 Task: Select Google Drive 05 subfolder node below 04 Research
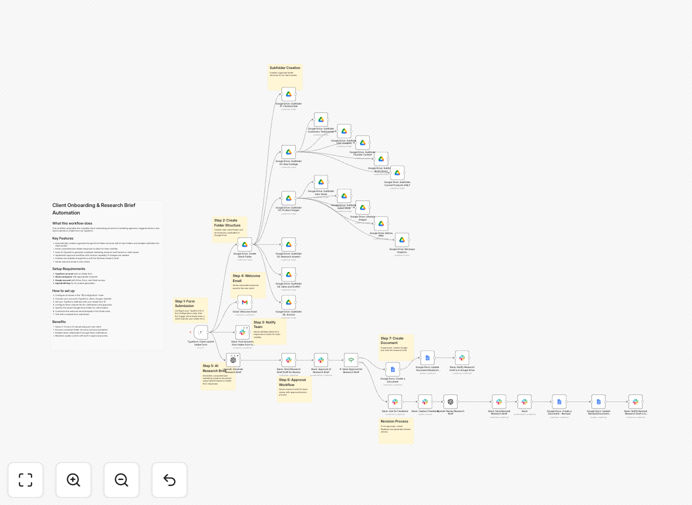[x=289, y=275]
